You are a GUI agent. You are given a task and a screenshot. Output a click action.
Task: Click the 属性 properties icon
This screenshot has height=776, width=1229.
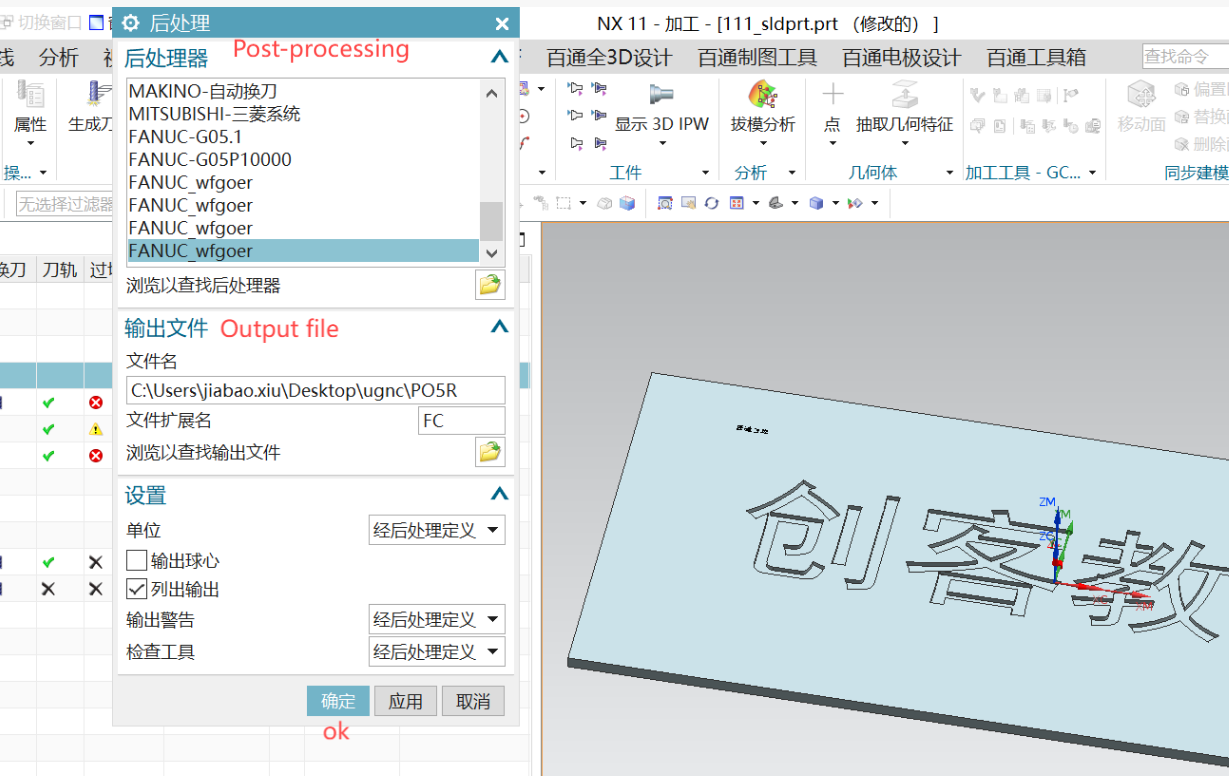coord(30,95)
